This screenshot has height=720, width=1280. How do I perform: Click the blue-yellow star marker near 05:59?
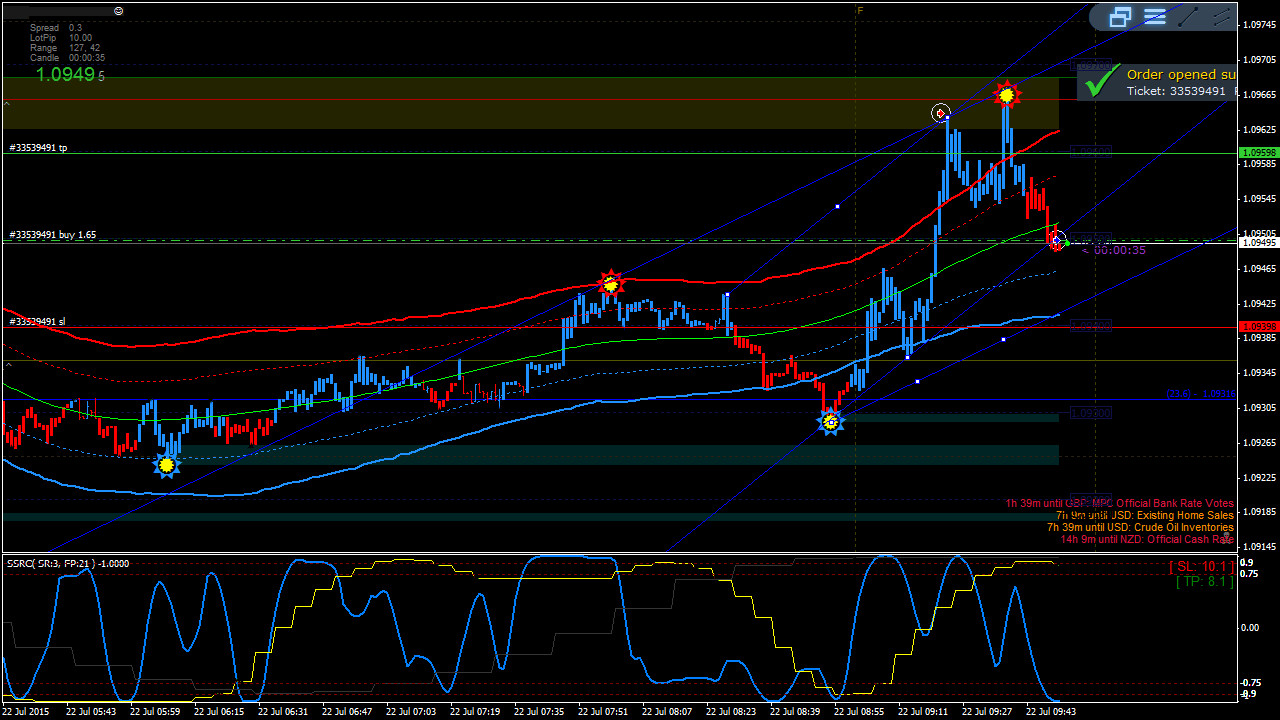click(x=167, y=465)
